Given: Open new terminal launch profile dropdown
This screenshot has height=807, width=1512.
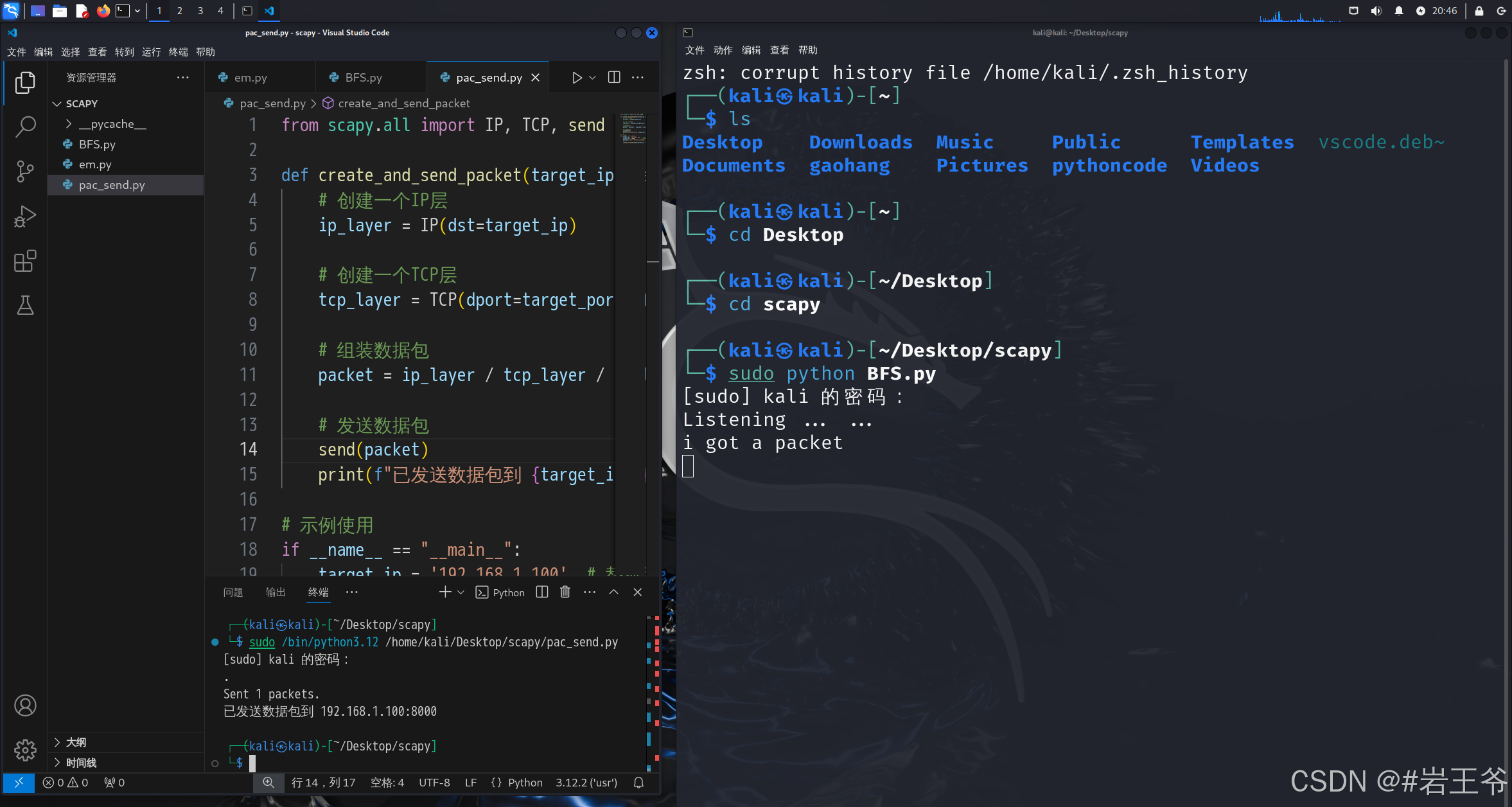Looking at the screenshot, I should 461,592.
